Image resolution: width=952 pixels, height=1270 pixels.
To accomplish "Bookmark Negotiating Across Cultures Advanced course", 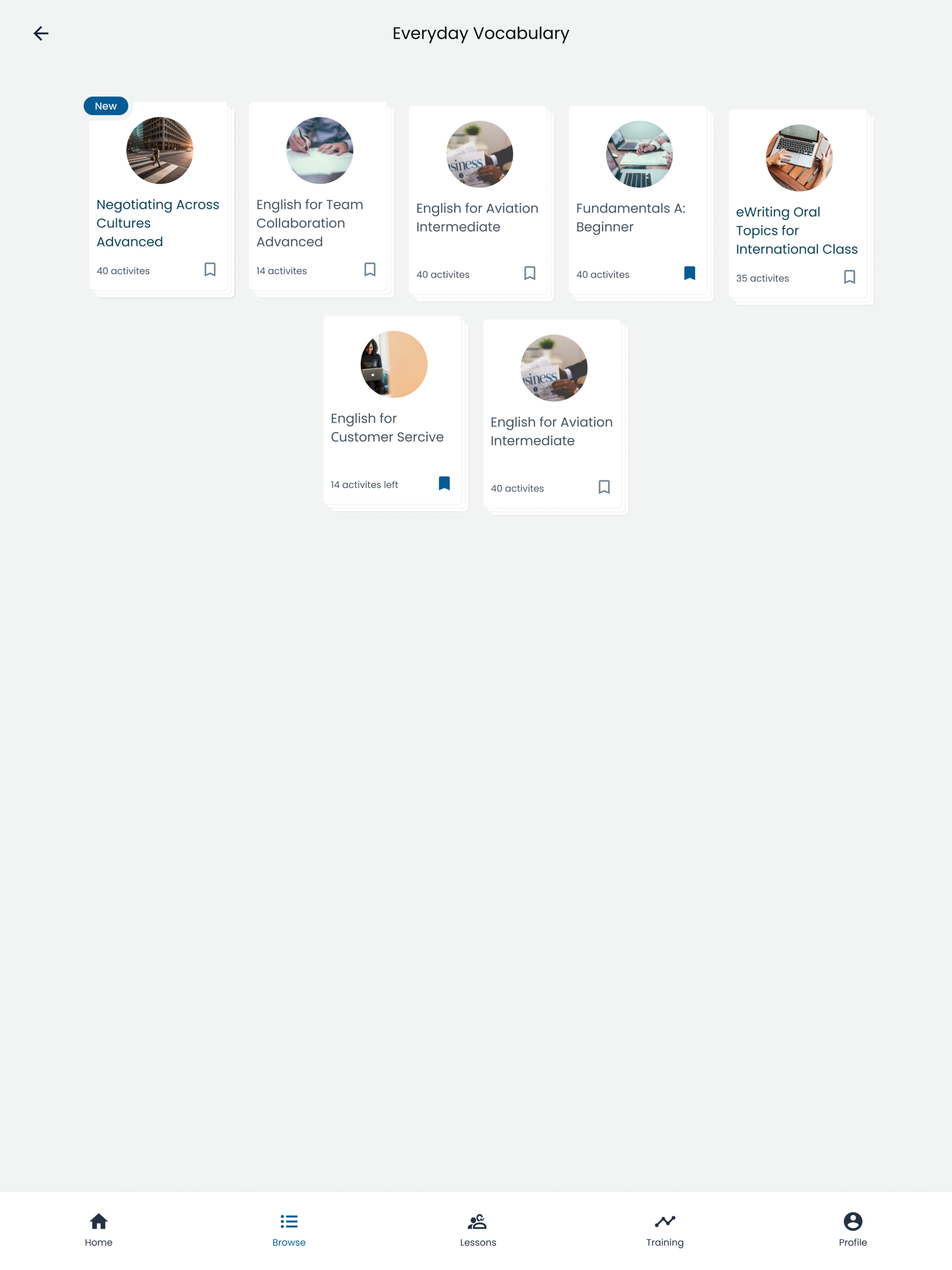I will click(210, 269).
